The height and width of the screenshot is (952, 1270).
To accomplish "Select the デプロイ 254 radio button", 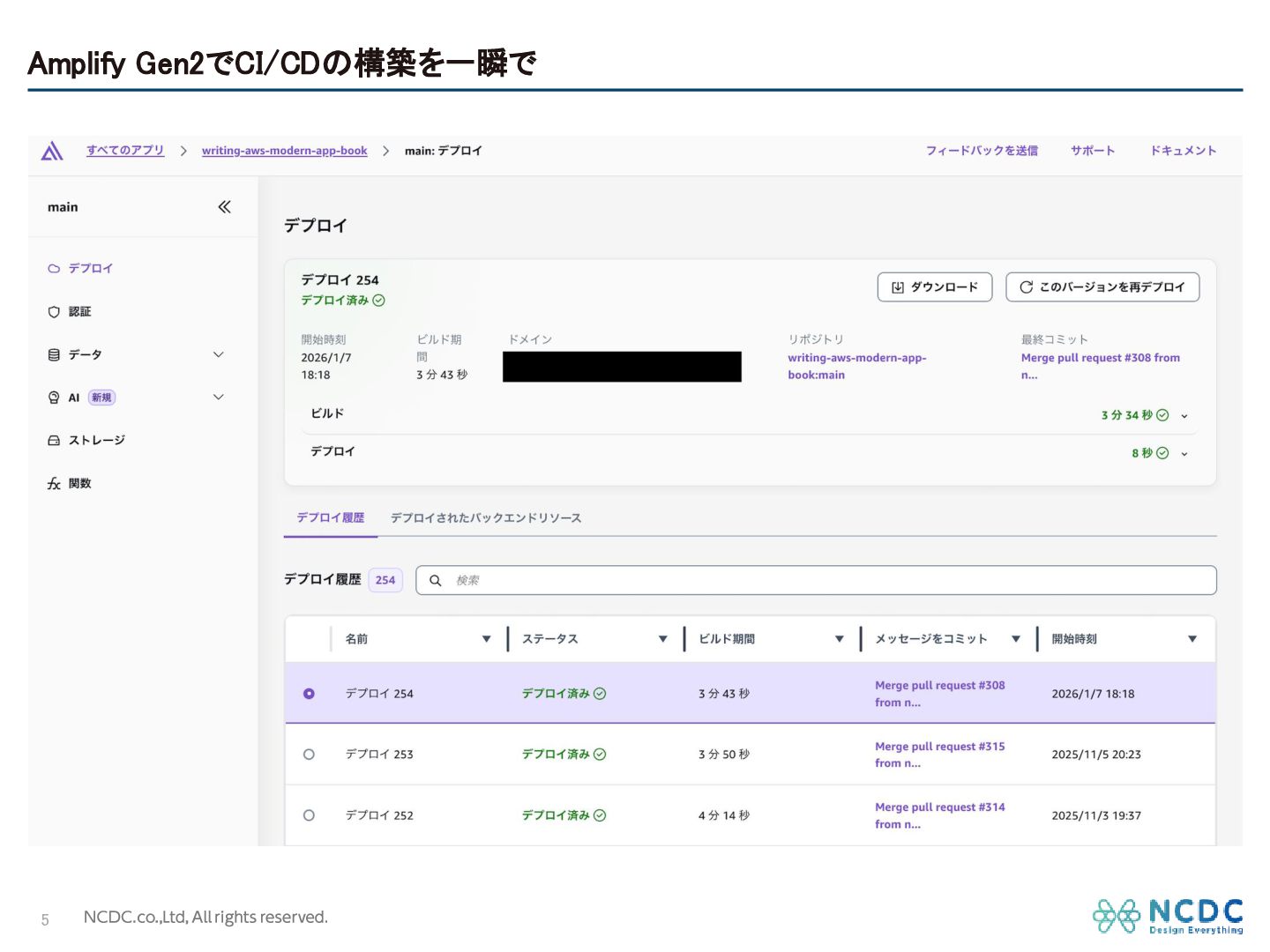I will (x=309, y=694).
